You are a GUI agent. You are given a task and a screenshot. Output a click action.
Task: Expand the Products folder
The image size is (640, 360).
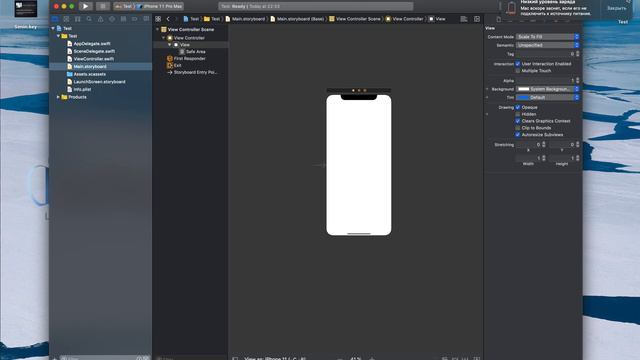tap(58, 97)
